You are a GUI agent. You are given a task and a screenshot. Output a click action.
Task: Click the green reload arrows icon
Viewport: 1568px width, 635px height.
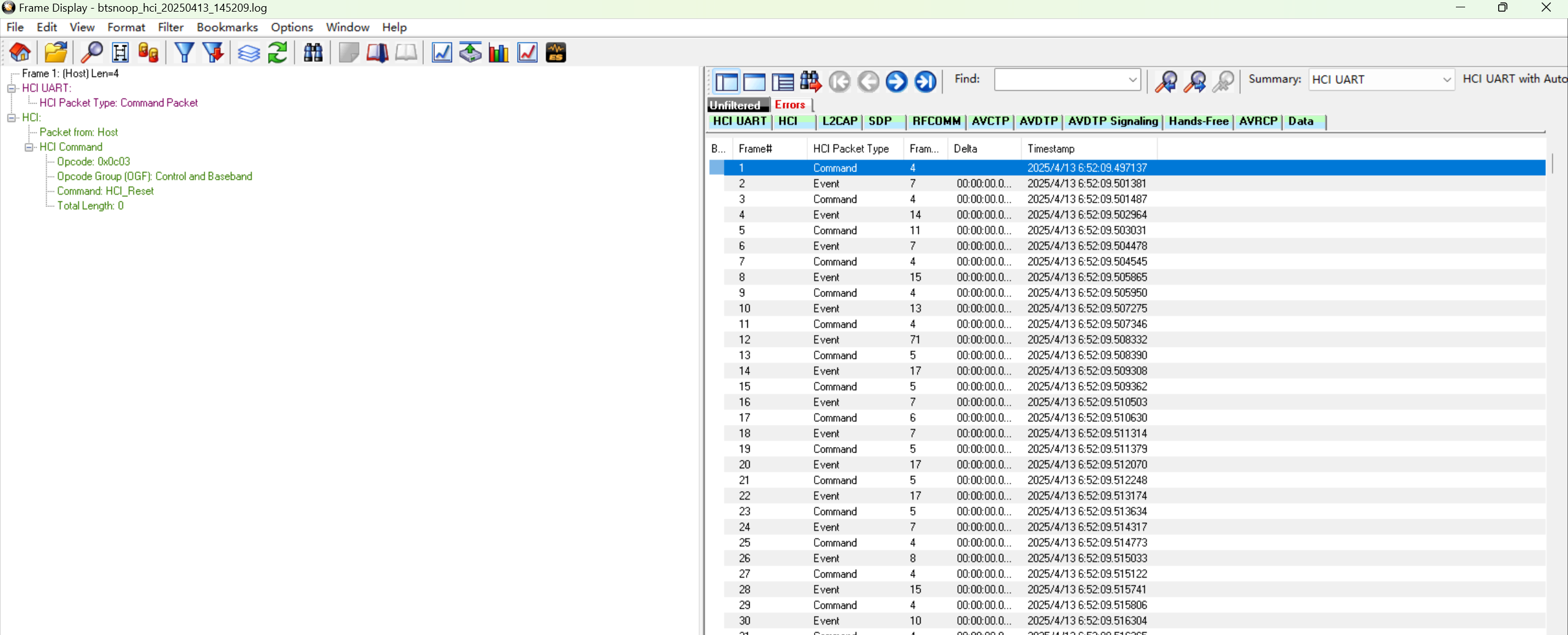click(277, 53)
